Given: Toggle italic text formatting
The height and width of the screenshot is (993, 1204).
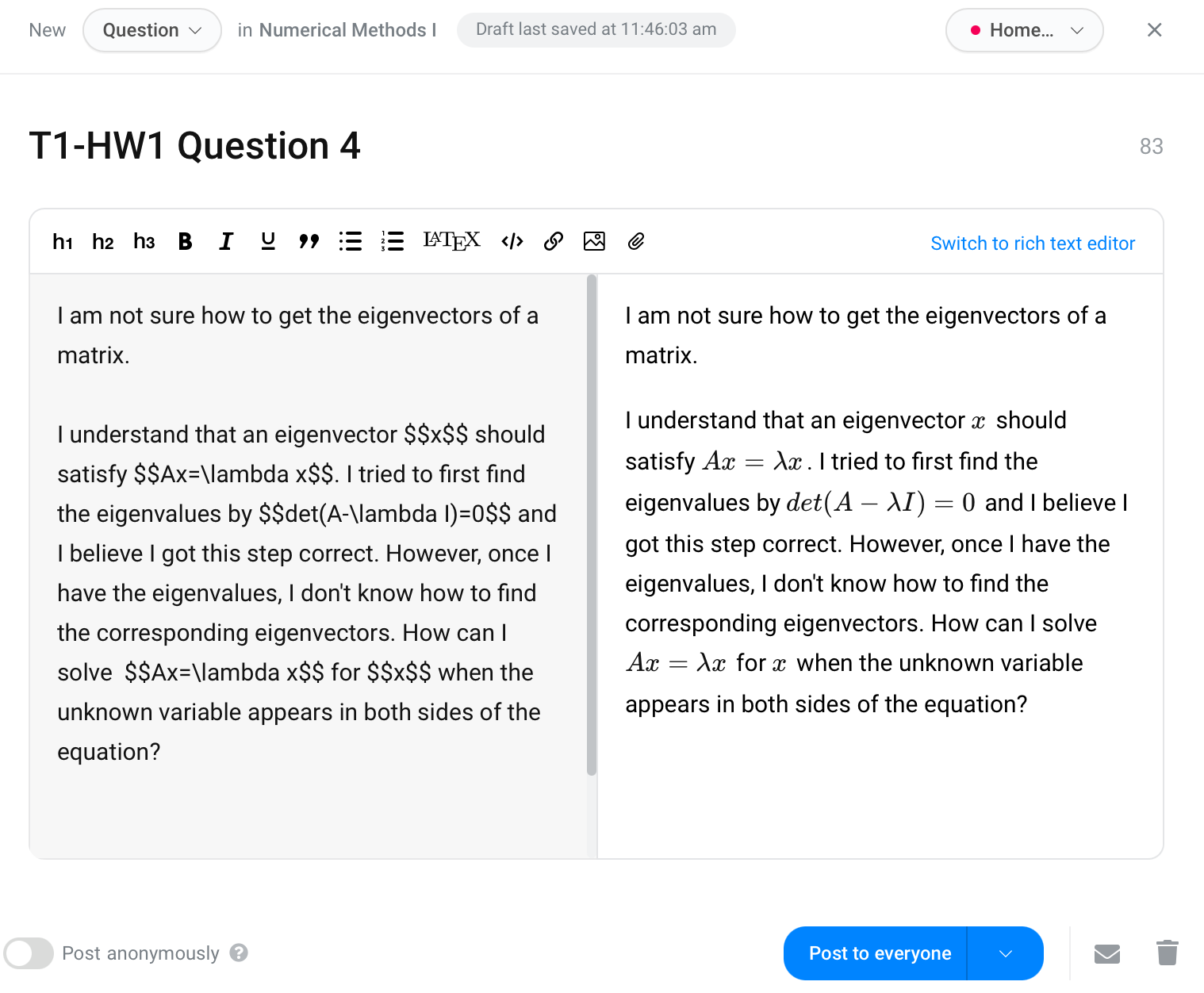Looking at the screenshot, I should tap(226, 242).
